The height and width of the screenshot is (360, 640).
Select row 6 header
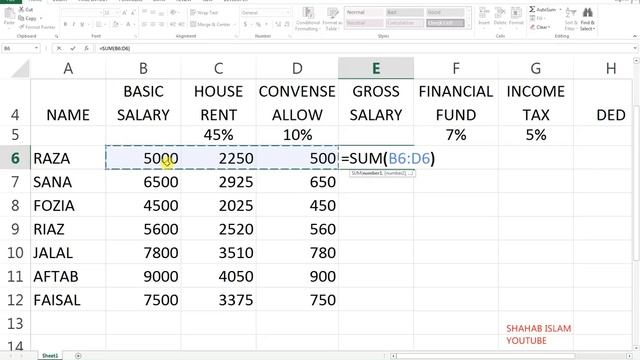click(x=15, y=158)
